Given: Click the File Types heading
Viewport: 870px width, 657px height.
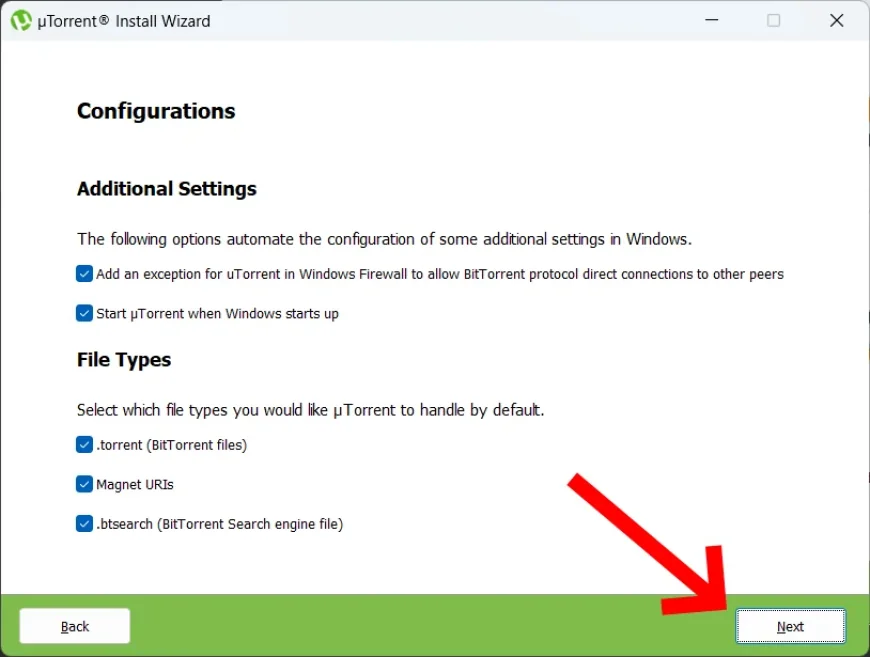Looking at the screenshot, I should [x=124, y=360].
